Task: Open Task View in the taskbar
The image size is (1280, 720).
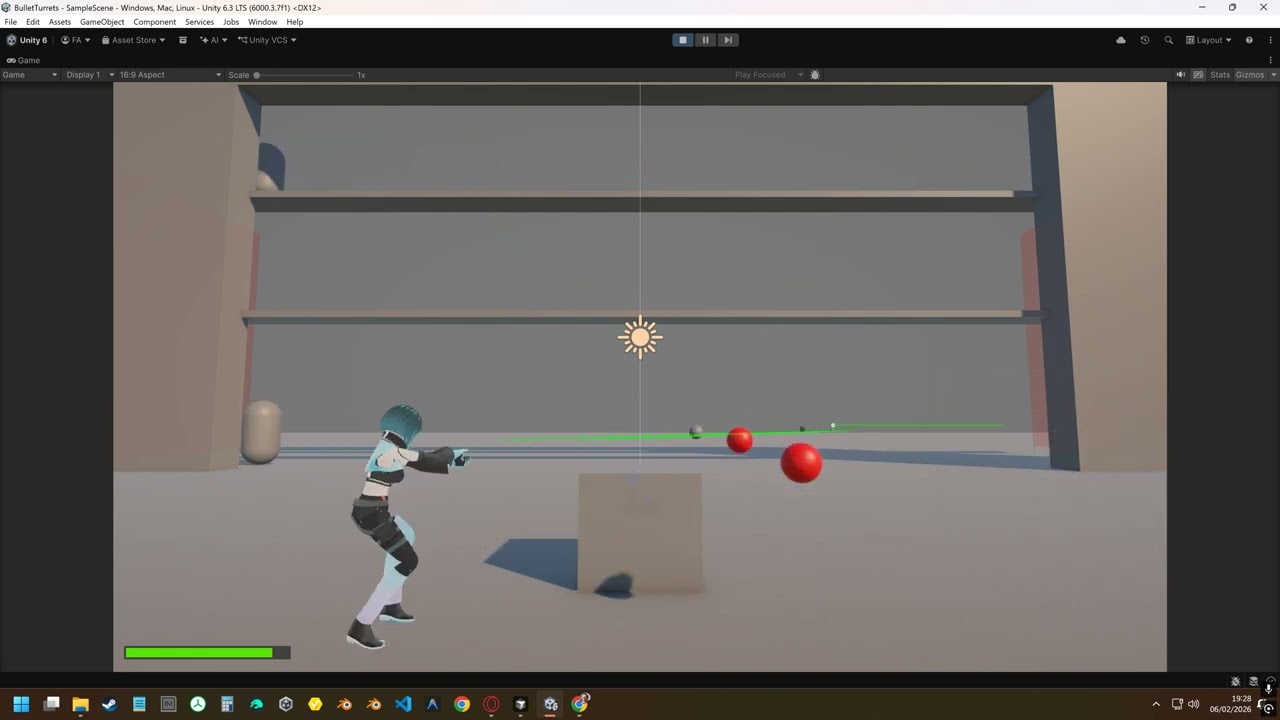Action: coord(52,704)
